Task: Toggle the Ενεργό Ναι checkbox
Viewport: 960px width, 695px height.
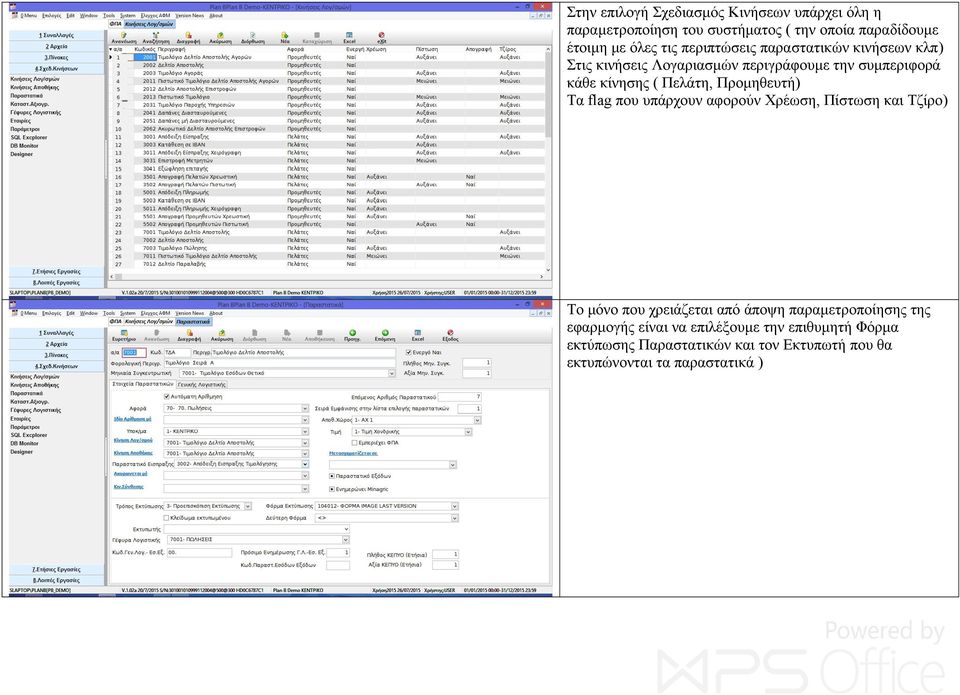Action: (408, 353)
